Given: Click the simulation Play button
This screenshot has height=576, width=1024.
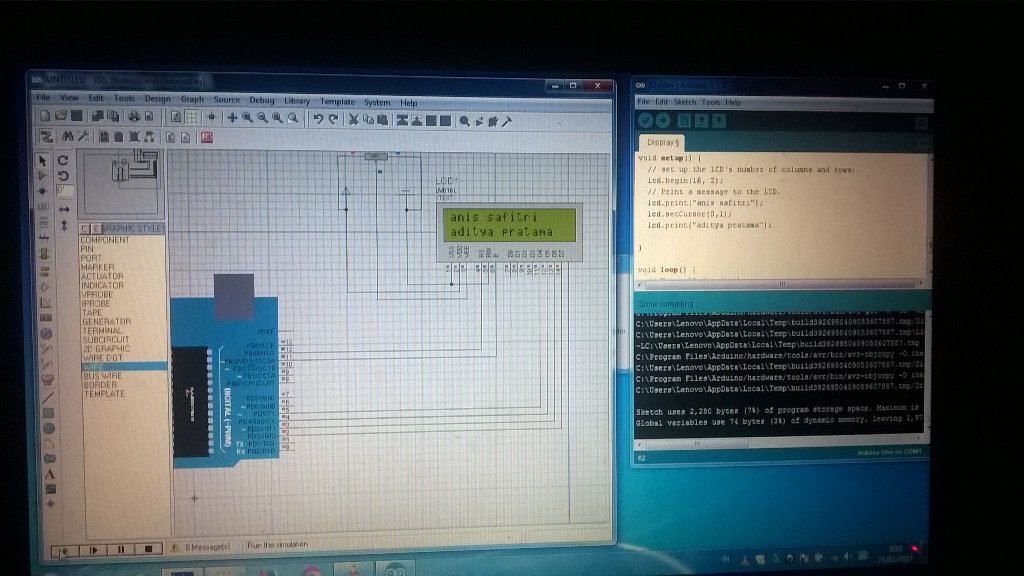Looking at the screenshot, I should [x=64, y=550].
